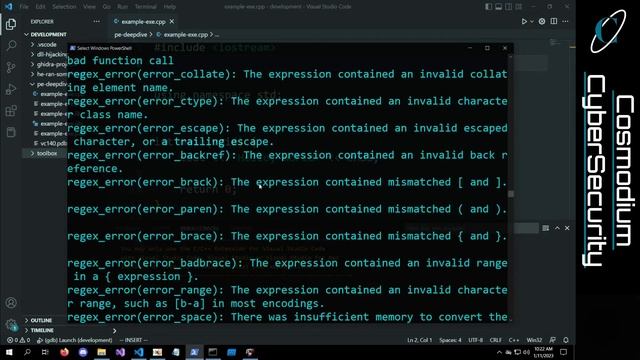
Task: Toggle the primary side bar layout icon
Action: [x=489, y=7]
